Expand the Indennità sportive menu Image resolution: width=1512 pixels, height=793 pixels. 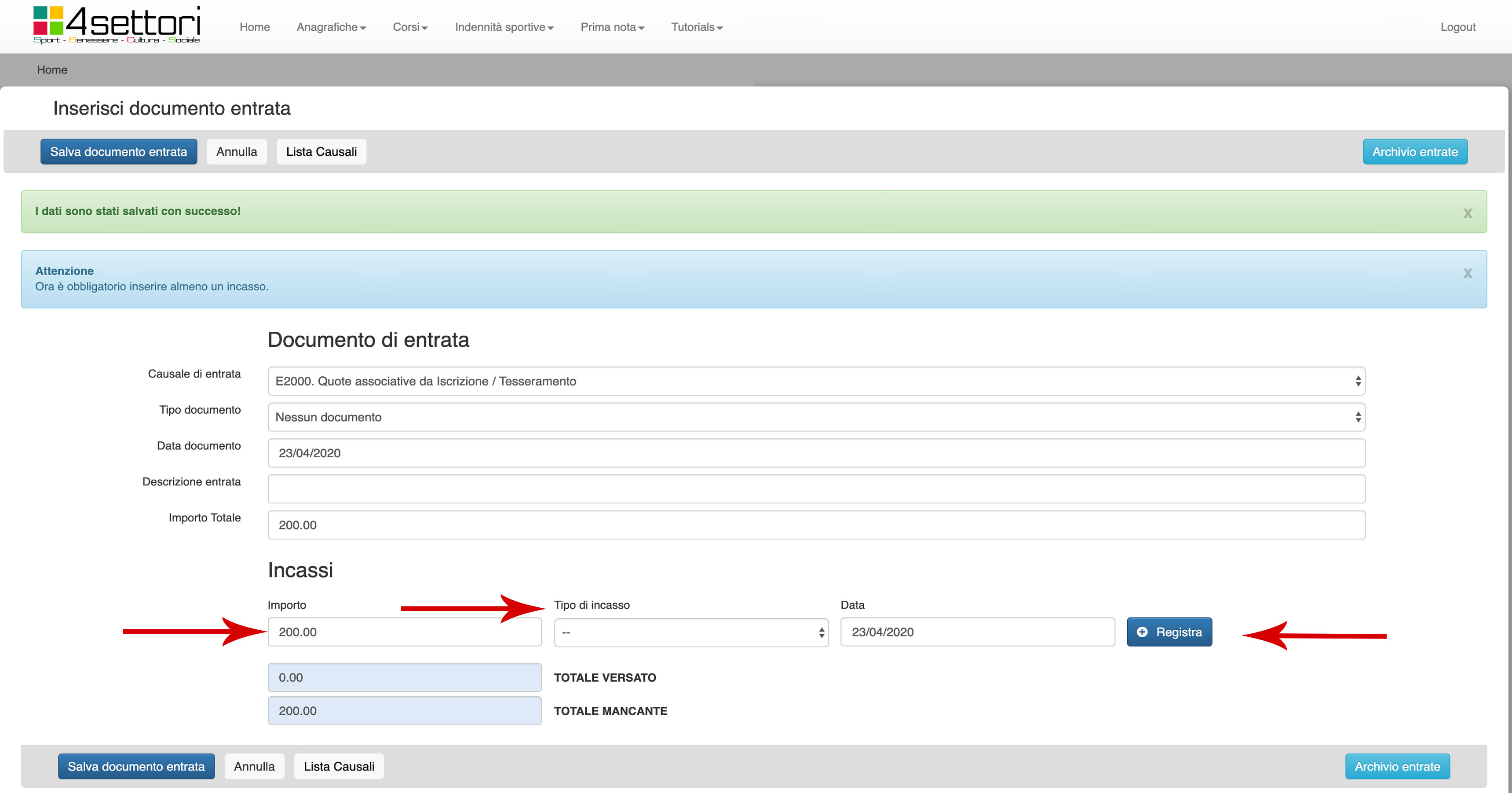(504, 27)
